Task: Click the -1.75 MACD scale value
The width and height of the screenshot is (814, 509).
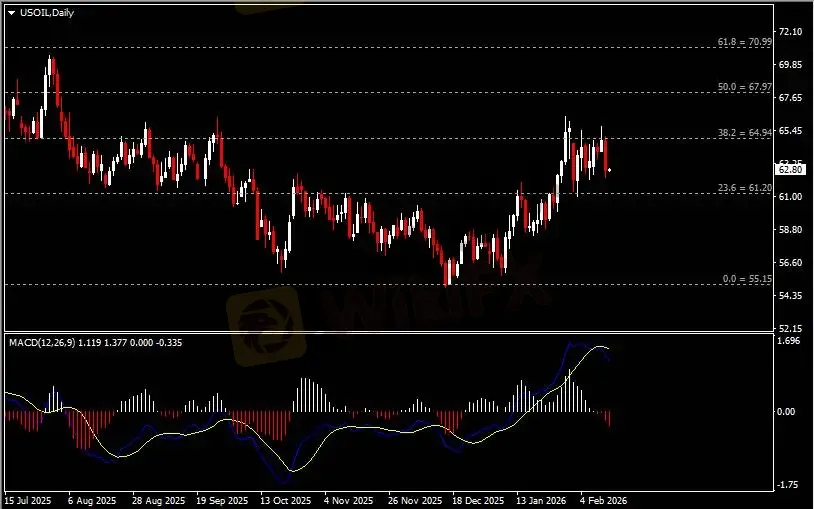Action: coord(790,484)
